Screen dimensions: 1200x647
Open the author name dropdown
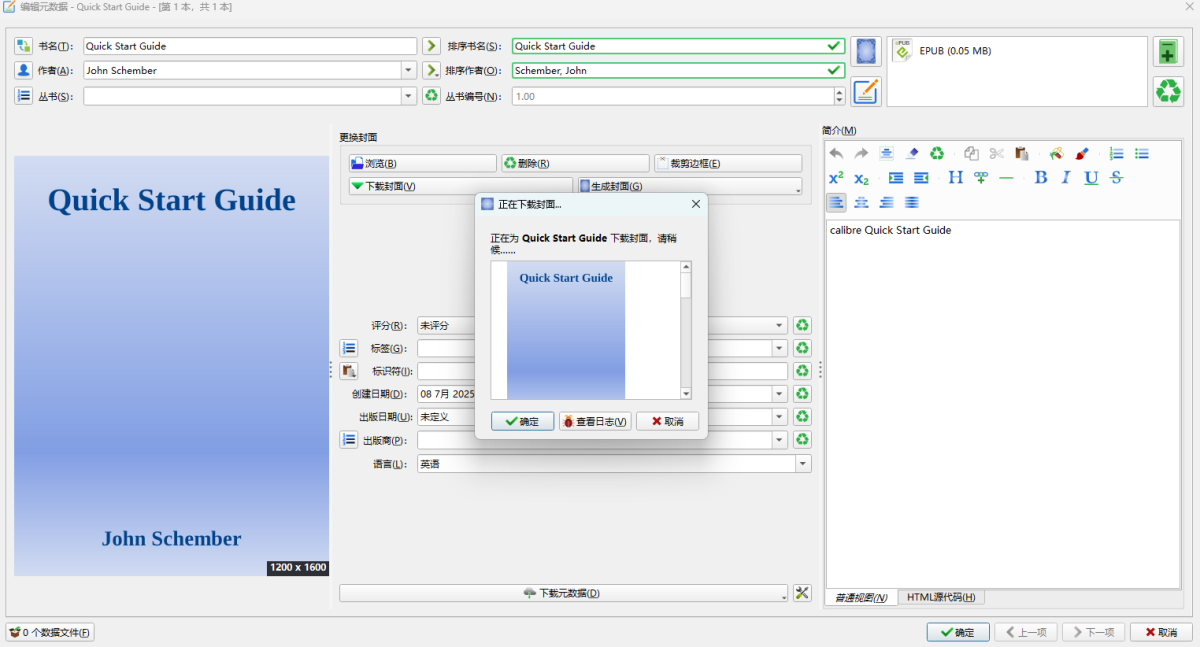pos(408,70)
